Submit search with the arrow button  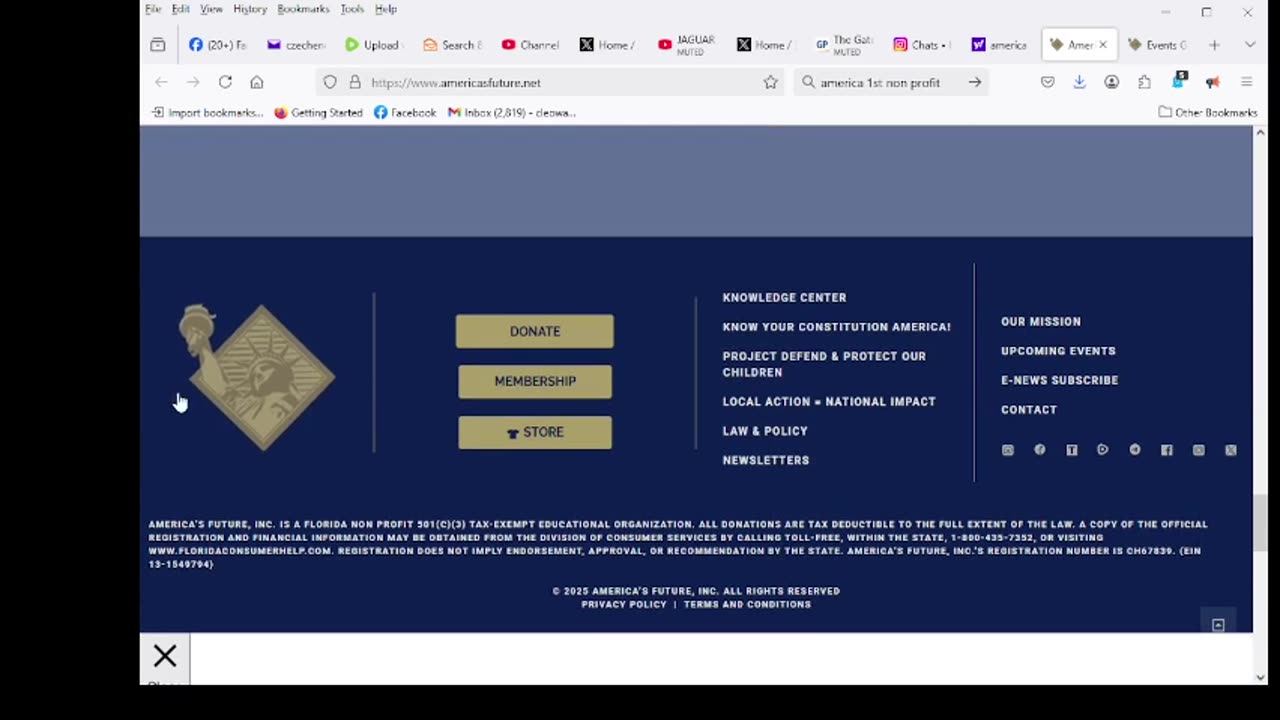coord(974,82)
